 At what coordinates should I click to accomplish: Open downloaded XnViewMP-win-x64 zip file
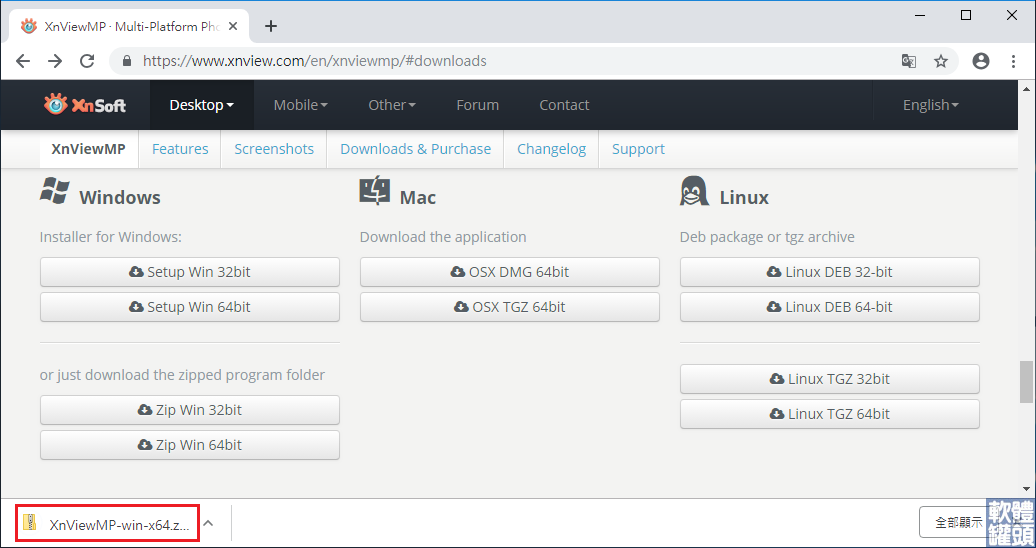pyautogui.click(x=107, y=524)
